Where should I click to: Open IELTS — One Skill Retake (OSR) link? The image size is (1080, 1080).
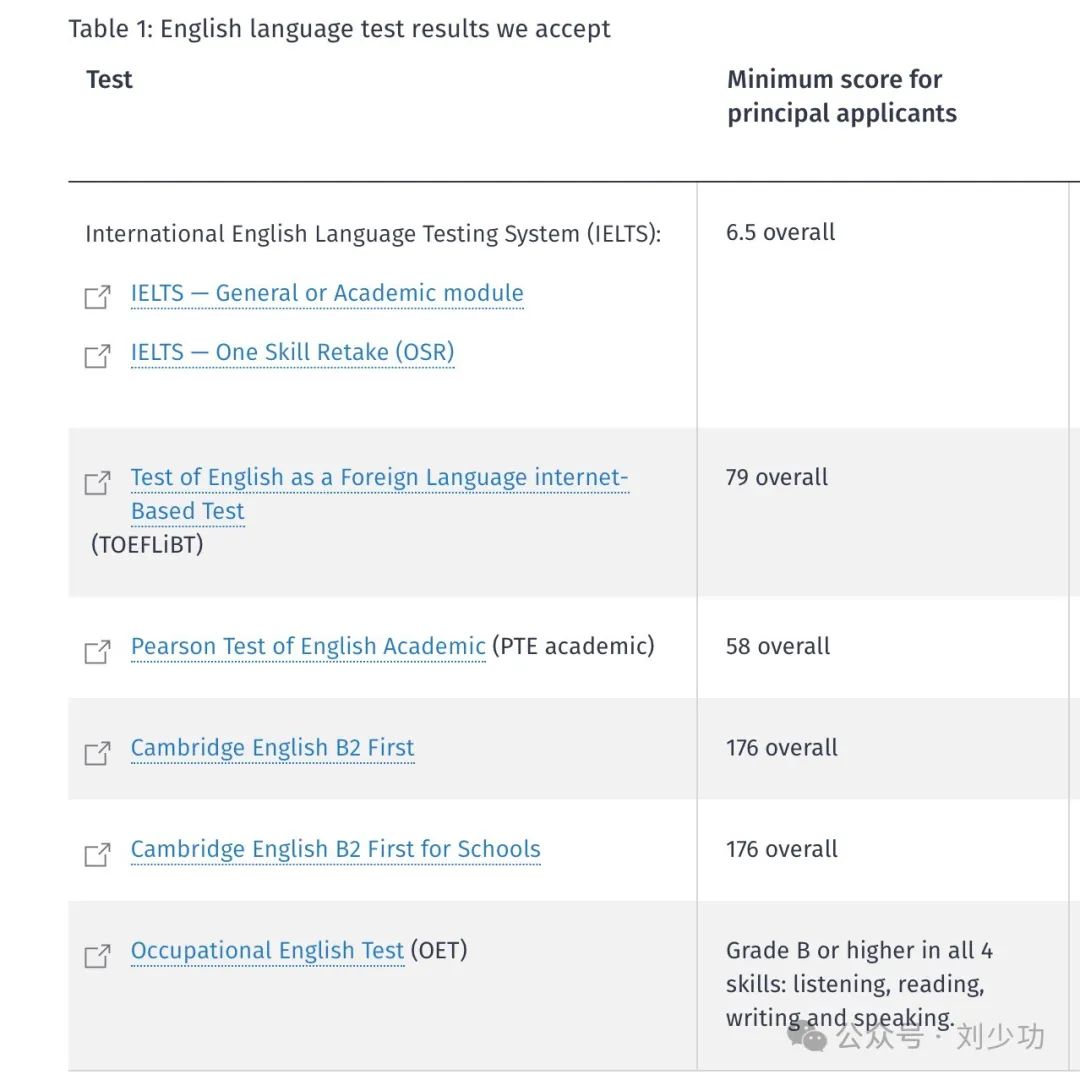click(x=292, y=352)
